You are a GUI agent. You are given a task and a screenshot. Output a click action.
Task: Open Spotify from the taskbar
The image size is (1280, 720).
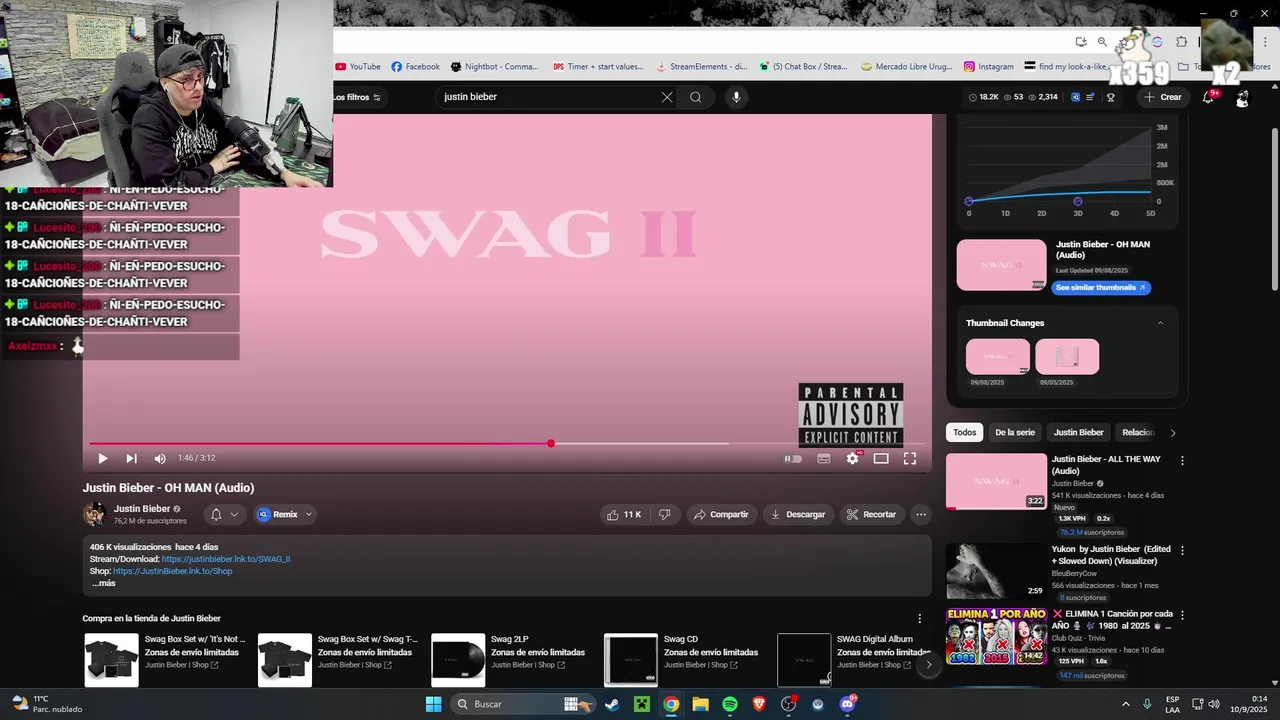(730, 704)
